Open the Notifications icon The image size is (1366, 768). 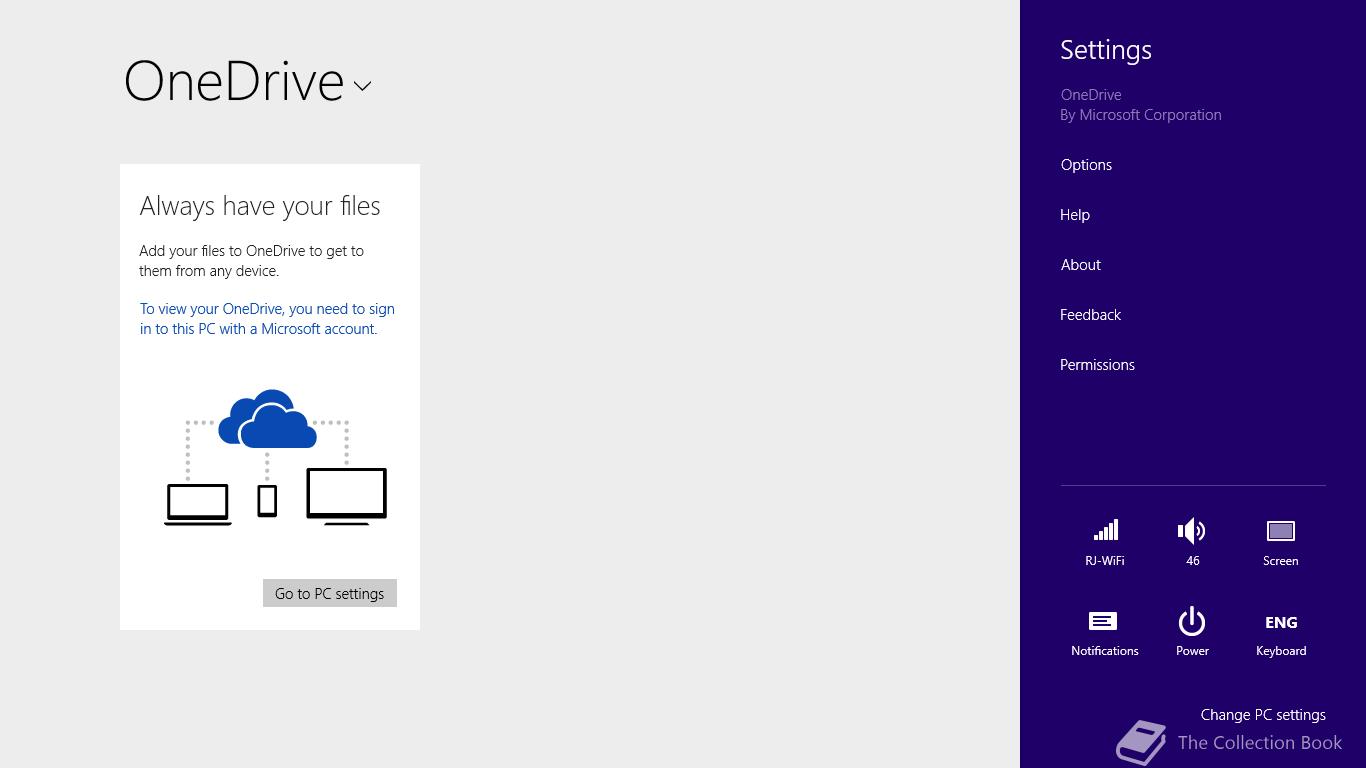[x=1104, y=633]
